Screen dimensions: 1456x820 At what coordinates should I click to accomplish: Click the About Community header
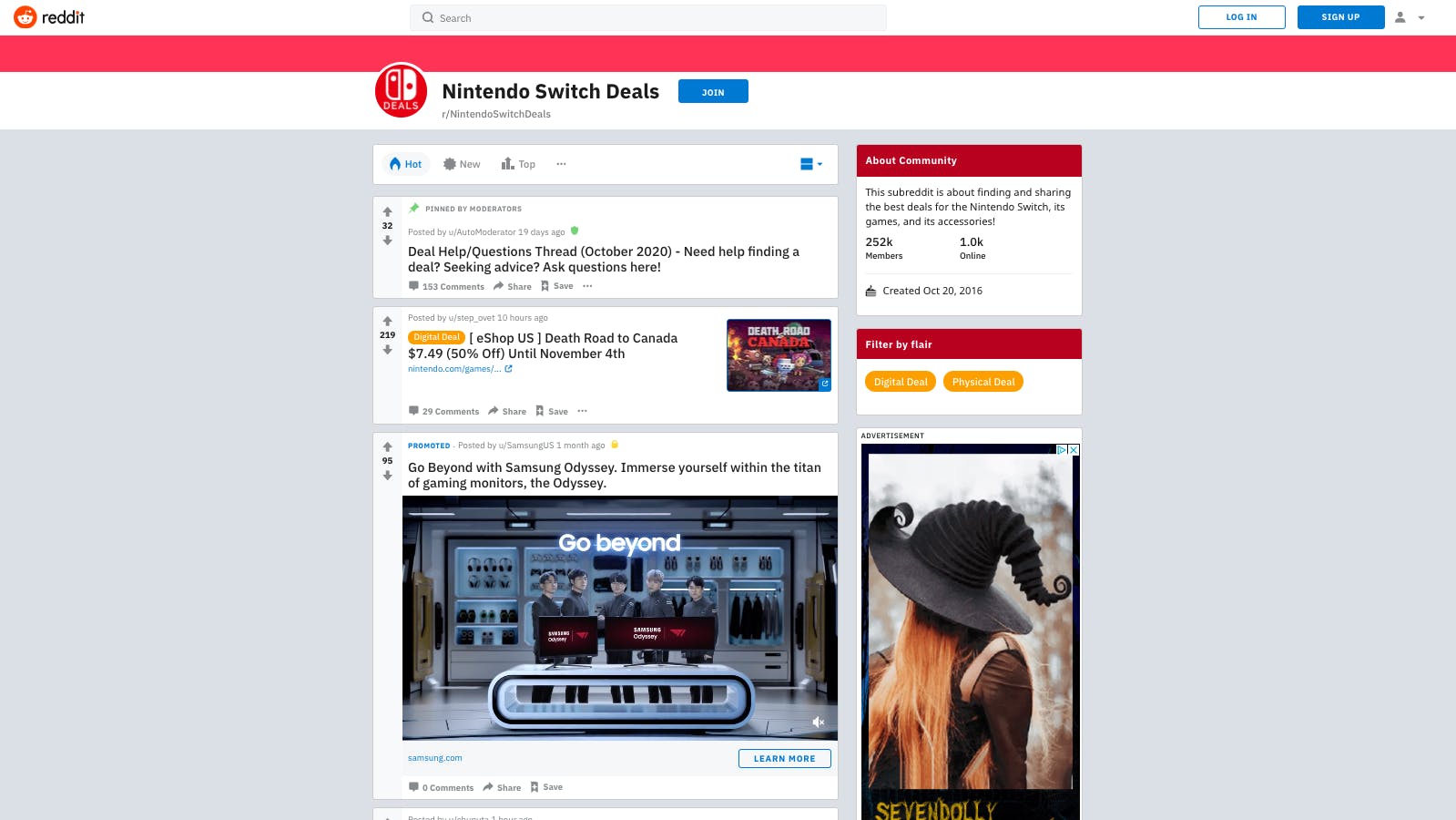pos(969,160)
